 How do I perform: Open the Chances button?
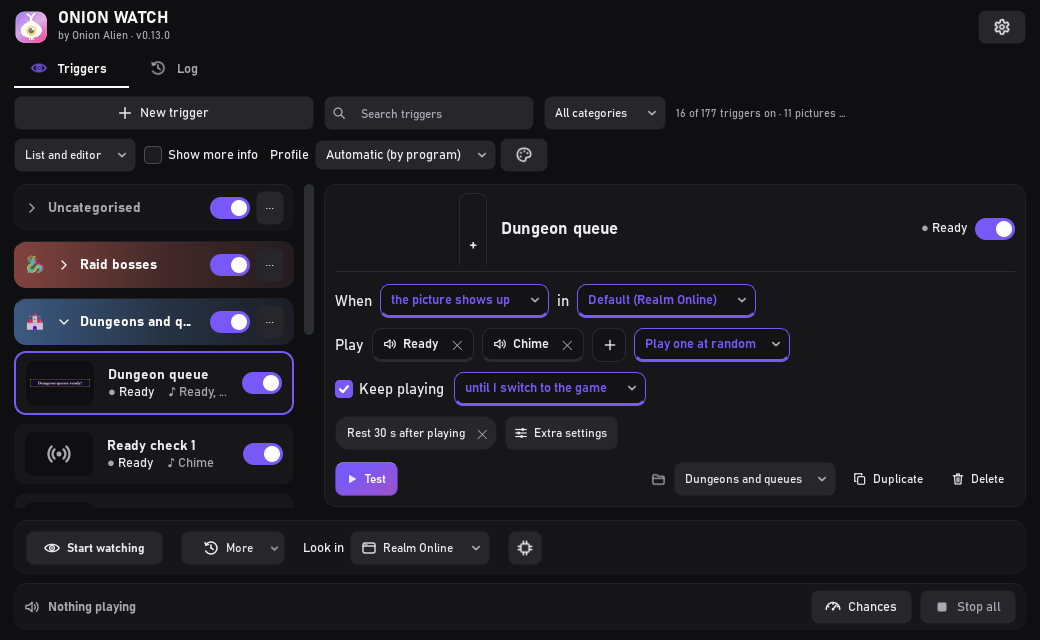click(x=861, y=607)
